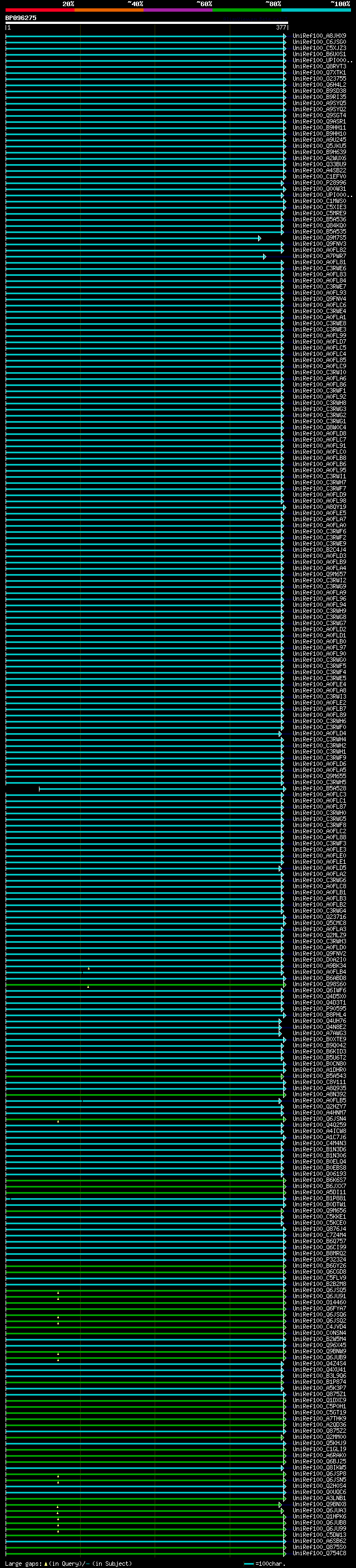Click the label UniRef100_B1P881
356x1568 pixels.
click(319, 1199)
